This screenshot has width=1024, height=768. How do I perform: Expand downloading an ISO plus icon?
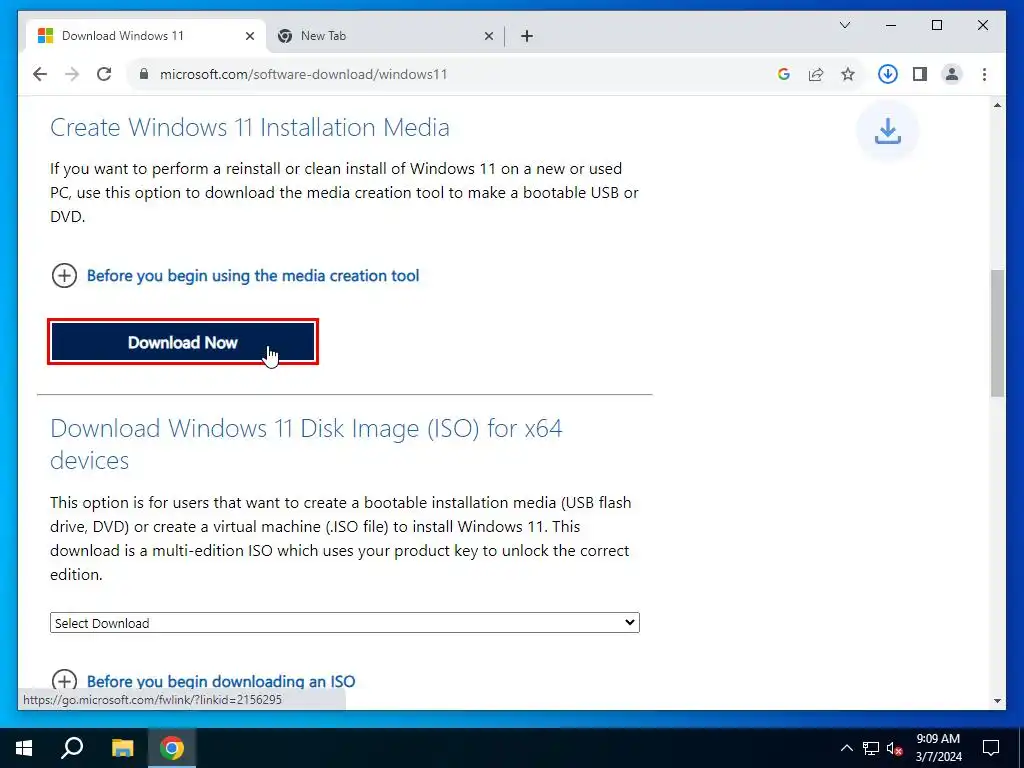pyautogui.click(x=64, y=681)
